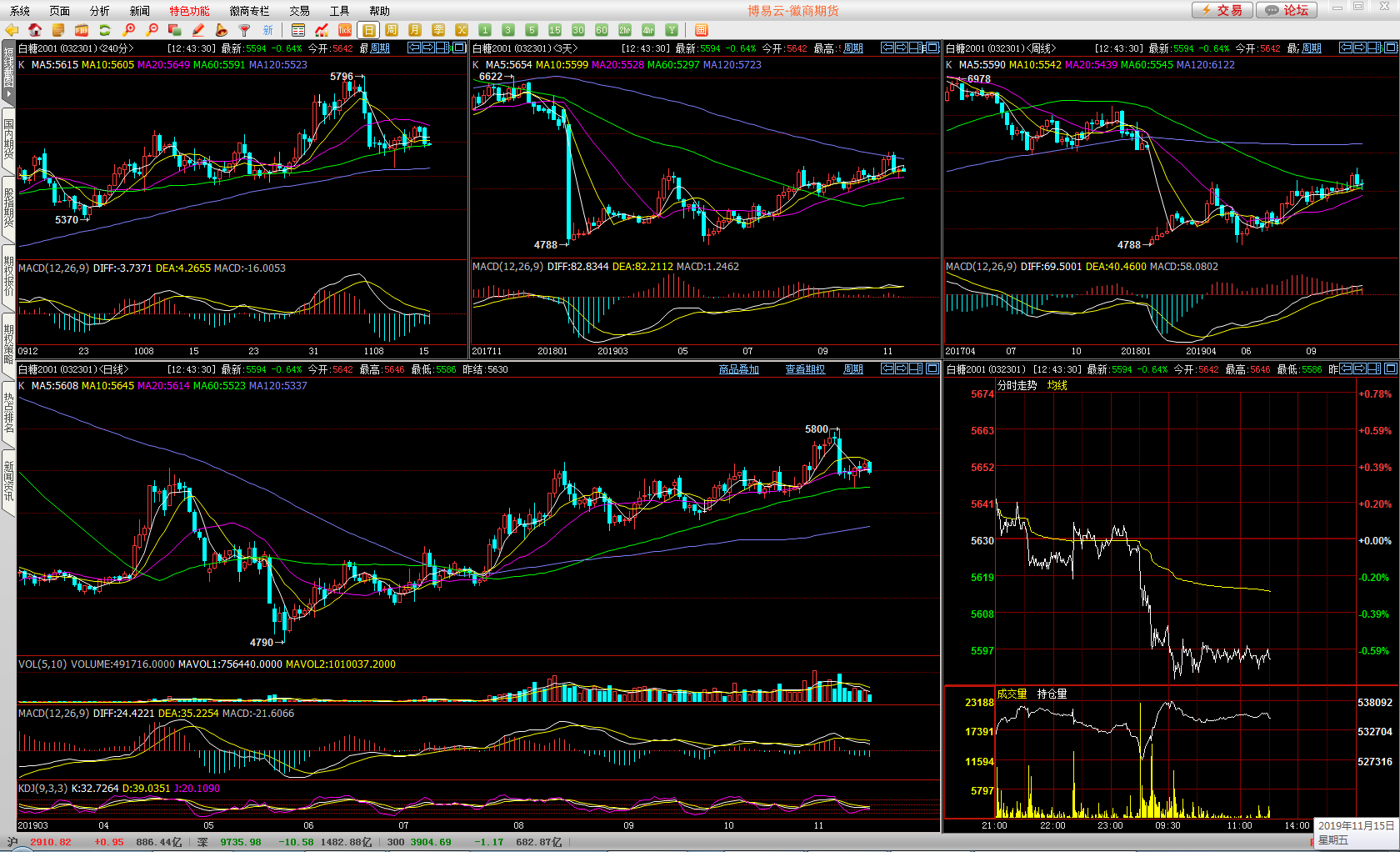Click the F10 info toolbar icon
Image resolution: width=1400 pixels, height=852 pixels.
(82, 30)
